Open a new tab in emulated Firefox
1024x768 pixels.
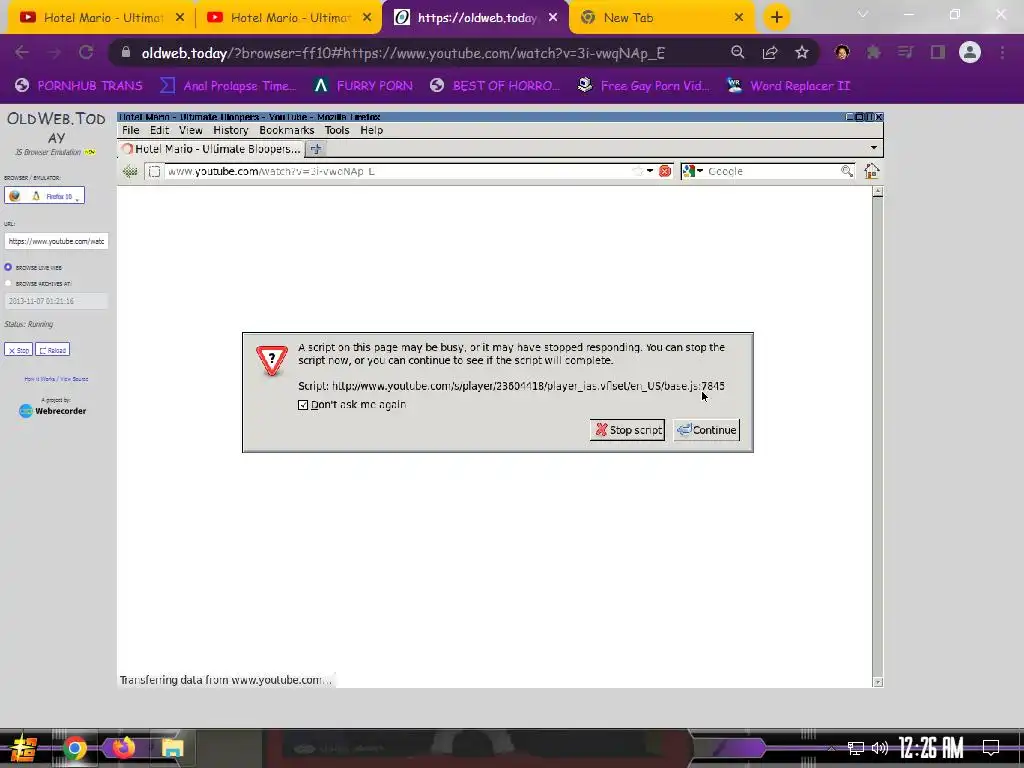click(x=316, y=149)
